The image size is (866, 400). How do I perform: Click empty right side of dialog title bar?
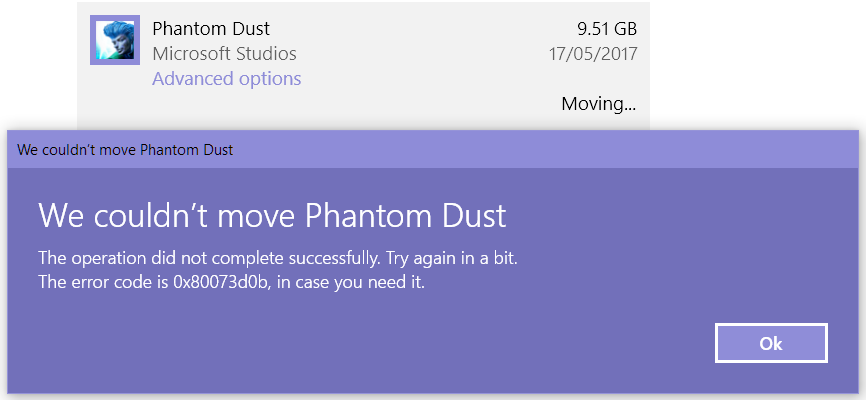pyautogui.click(x=600, y=150)
